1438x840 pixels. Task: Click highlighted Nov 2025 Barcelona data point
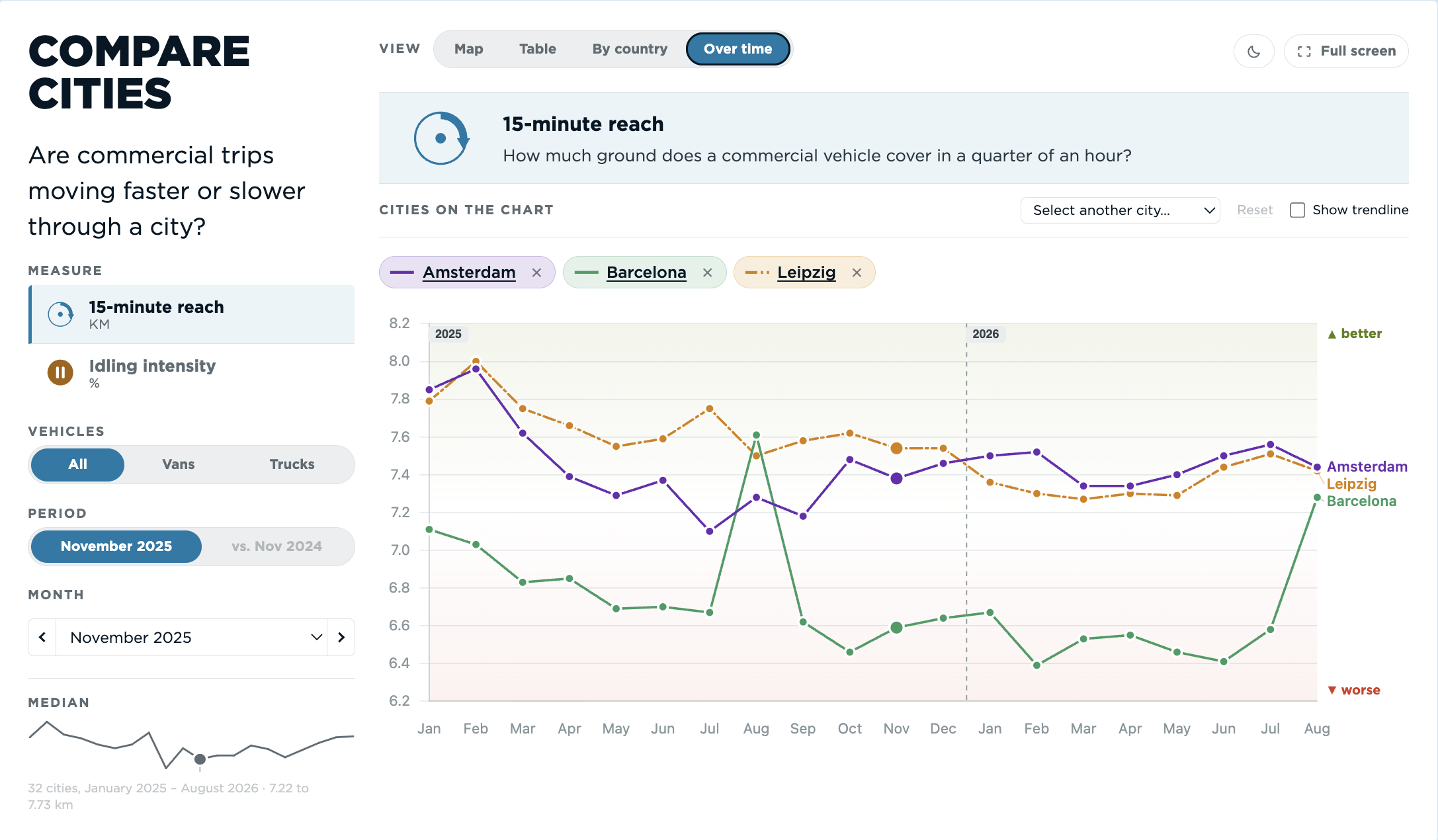(896, 628)
